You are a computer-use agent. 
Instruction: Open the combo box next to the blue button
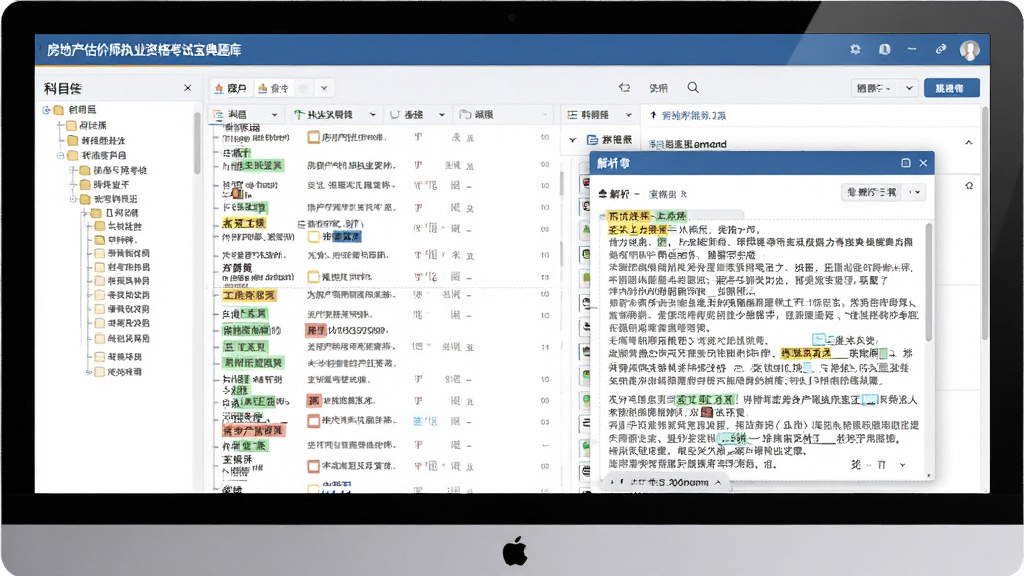(885, 88)
